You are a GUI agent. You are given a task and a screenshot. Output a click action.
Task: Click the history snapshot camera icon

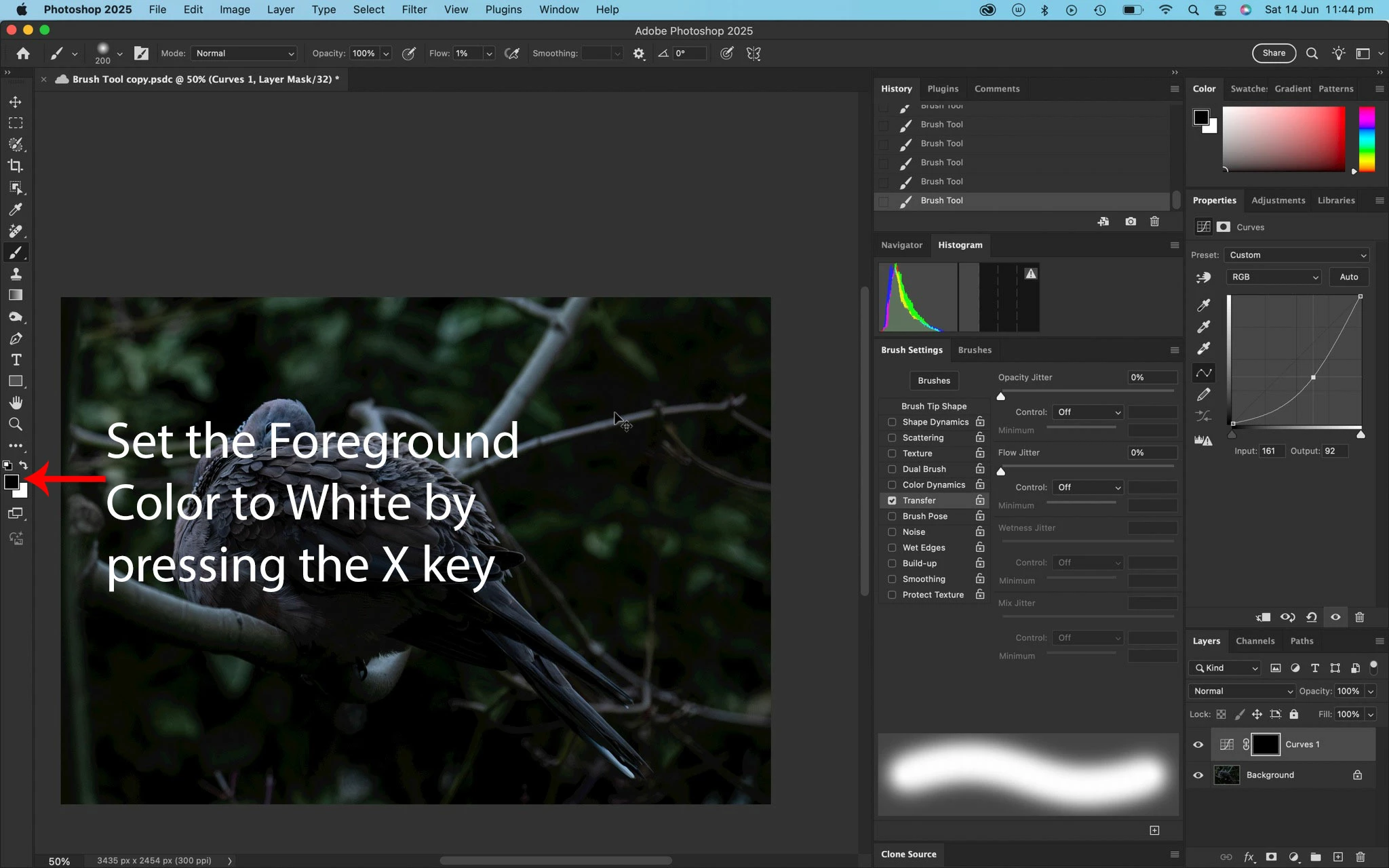pos(1130,222)
